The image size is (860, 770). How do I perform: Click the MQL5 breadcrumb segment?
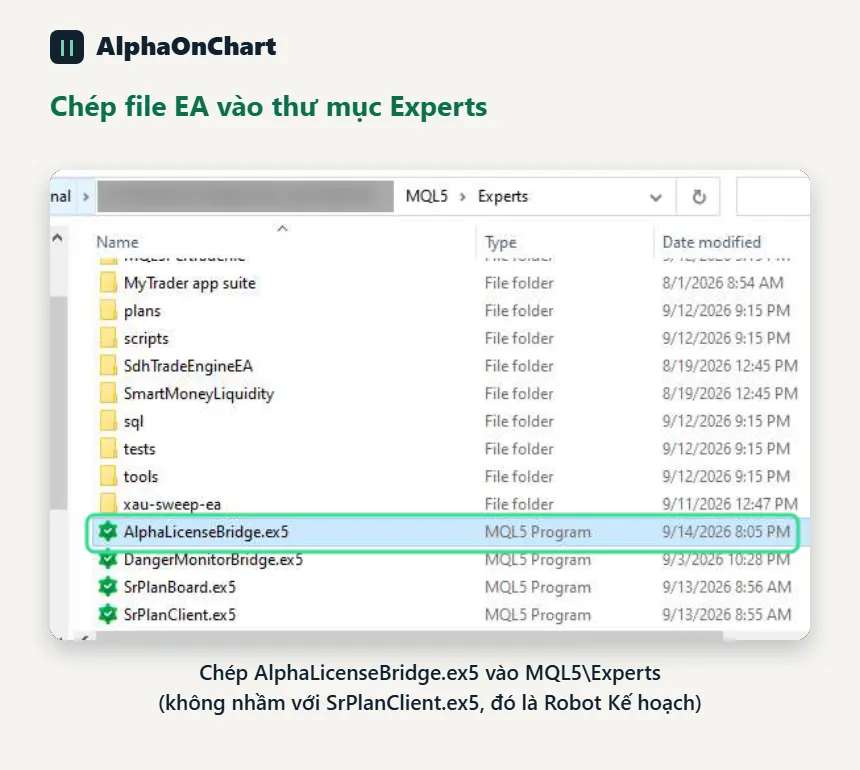[x=427, y=196]
